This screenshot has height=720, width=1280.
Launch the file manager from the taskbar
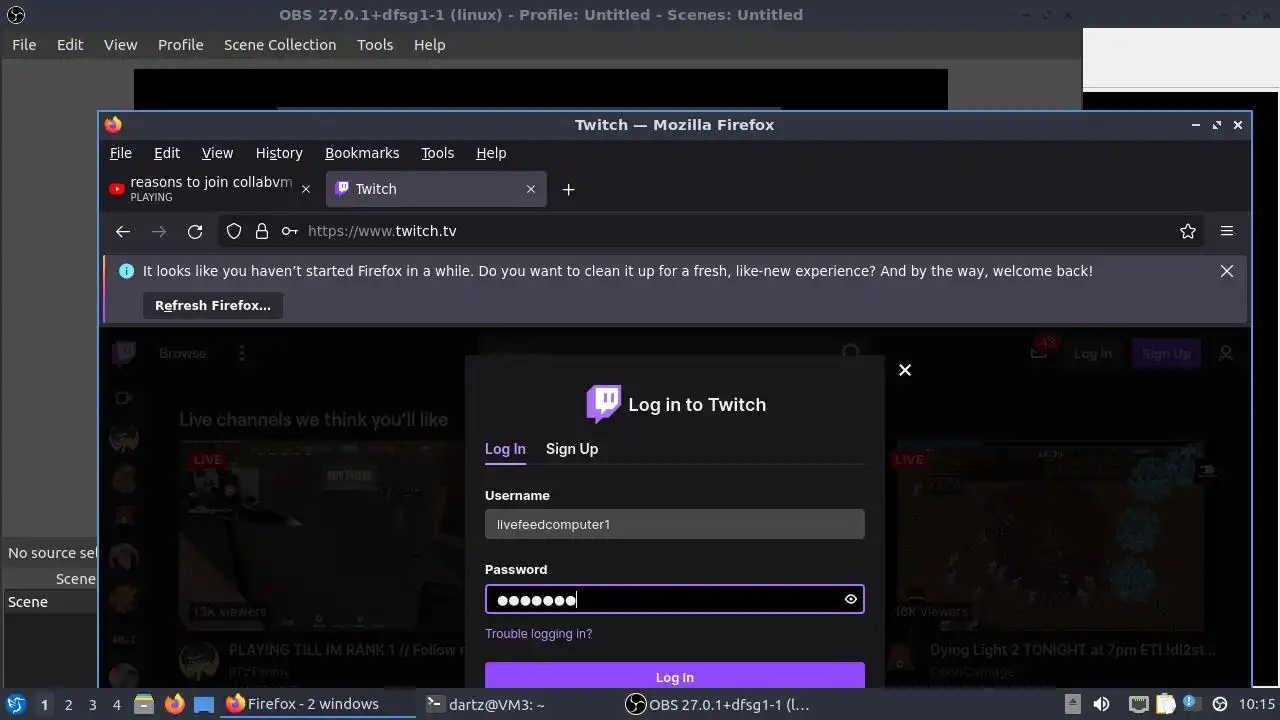(x=143, y=704)
